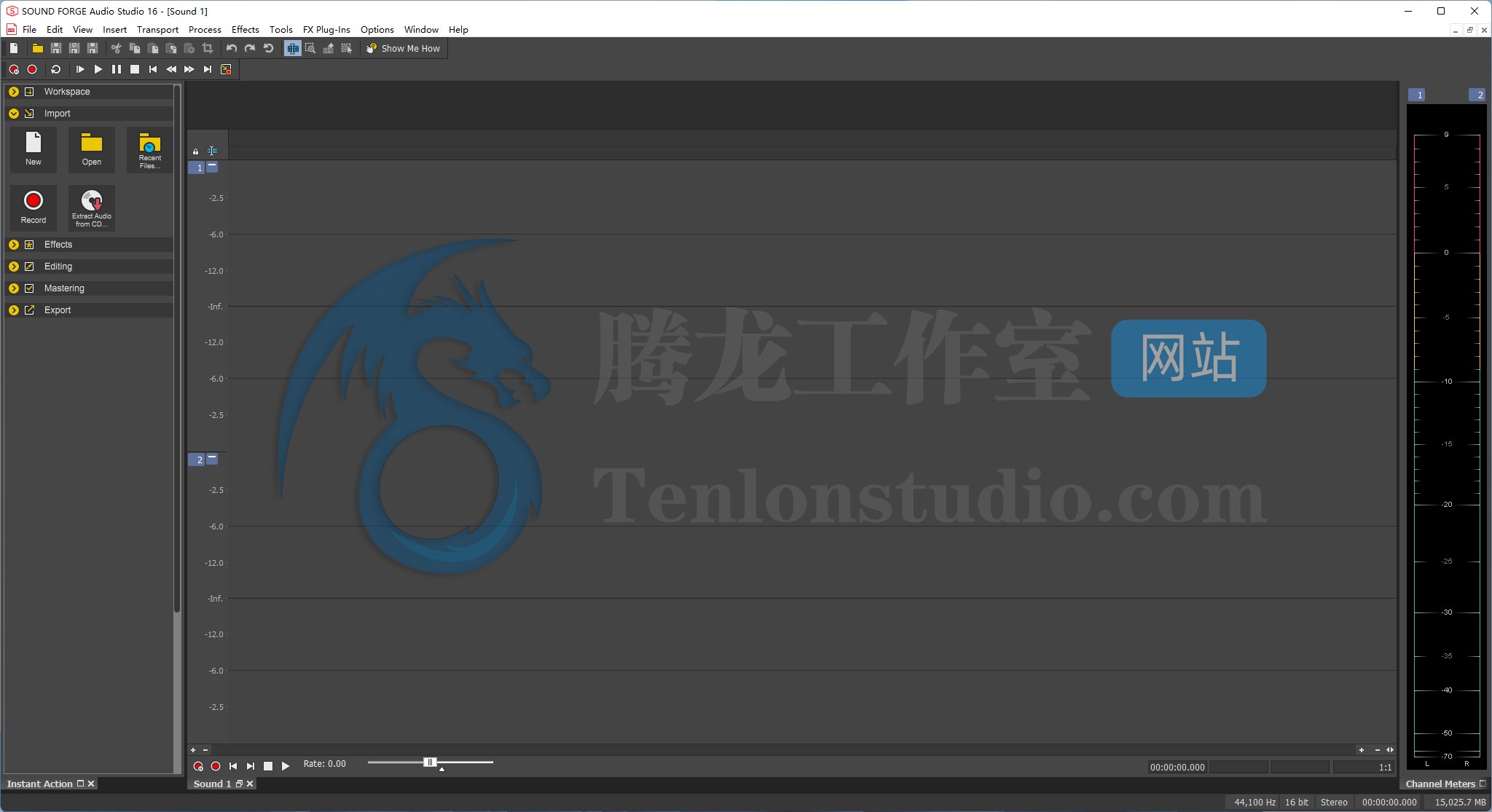Open the File menu
Screen dimensions: 1492x812
(29, 29)
